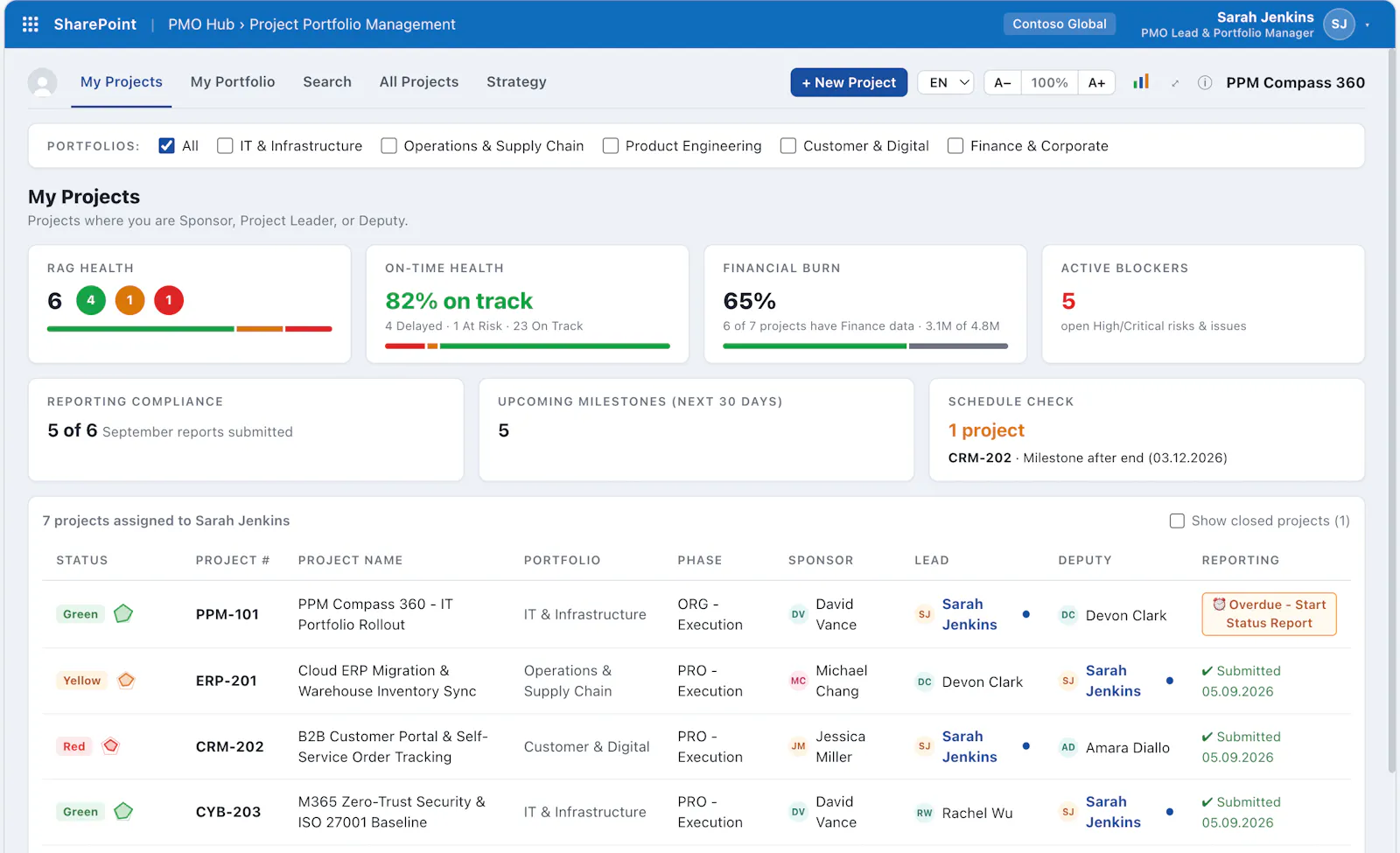1400x853 pixels.
Task: Click the SJ user avatar in header
Action: [1339, 24]
